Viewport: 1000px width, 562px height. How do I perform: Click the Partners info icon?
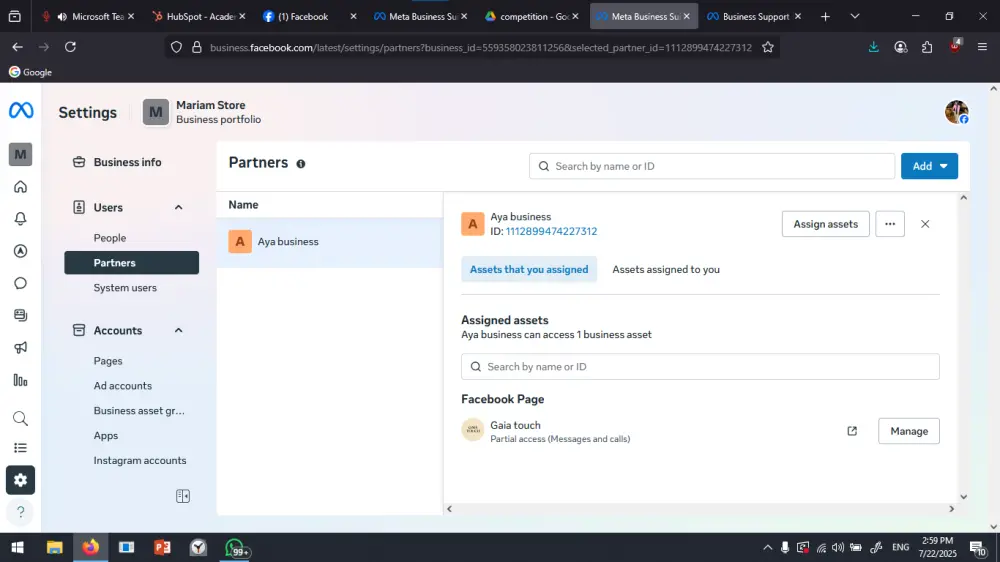(x=301, y=164)
